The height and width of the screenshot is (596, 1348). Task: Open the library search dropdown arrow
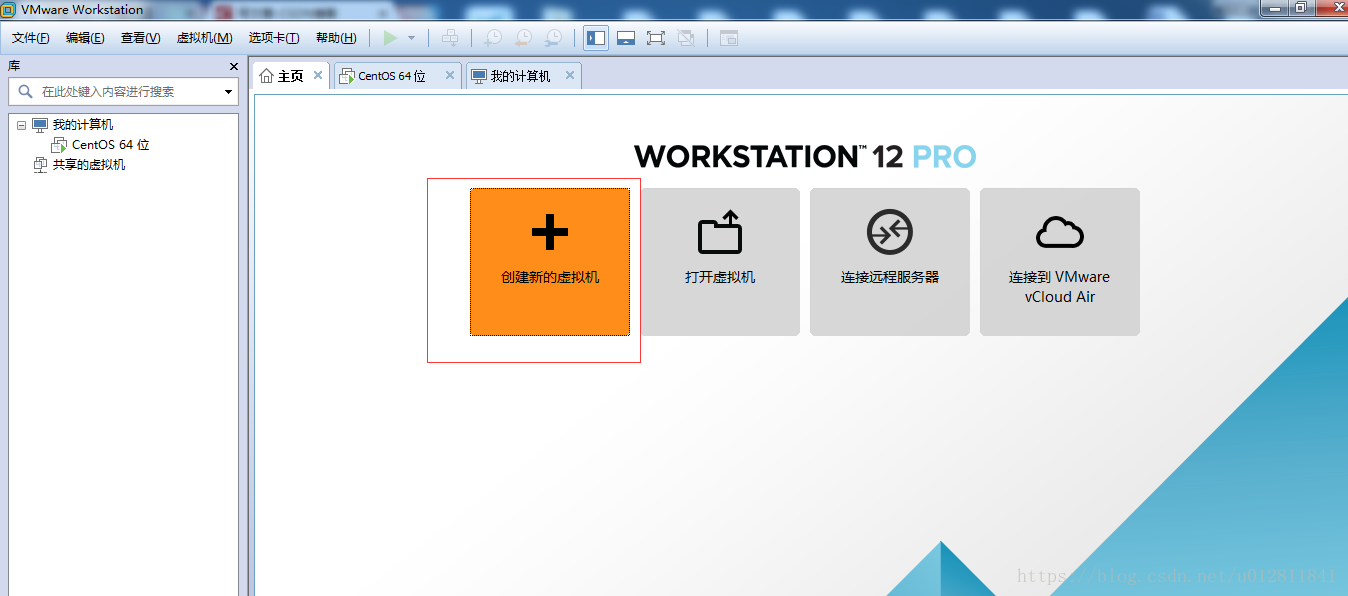(228, 92)
